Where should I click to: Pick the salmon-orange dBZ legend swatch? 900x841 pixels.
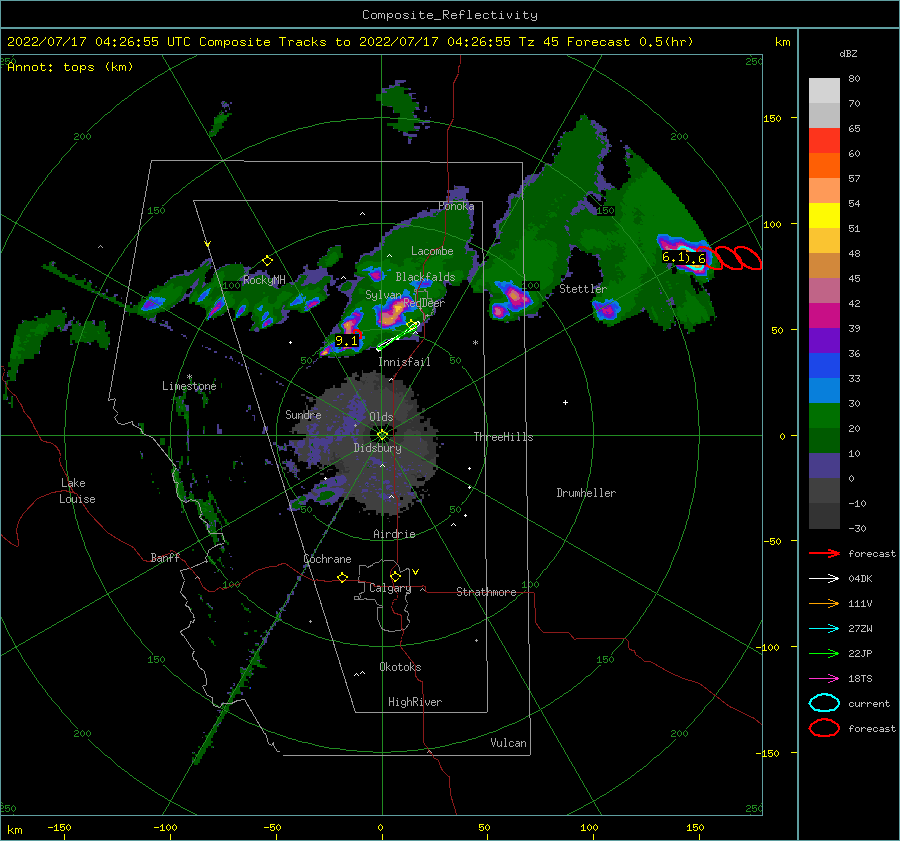click(824, 190)
